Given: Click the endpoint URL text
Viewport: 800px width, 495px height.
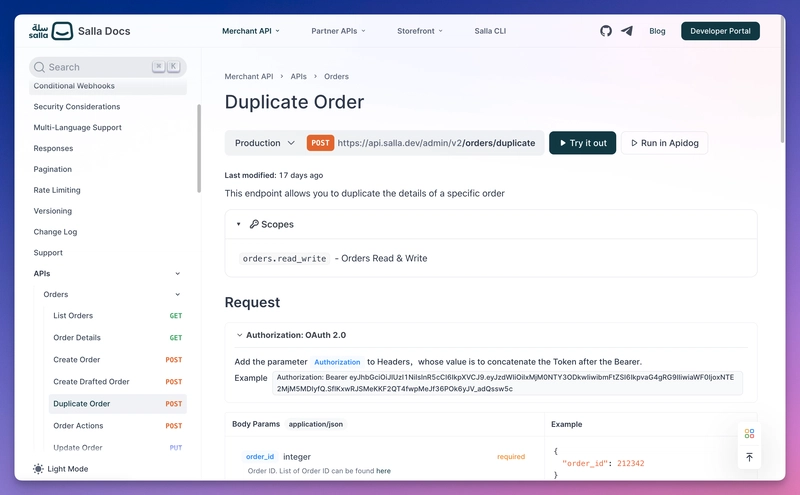Looking at the screenshot, I should [436, 143].
